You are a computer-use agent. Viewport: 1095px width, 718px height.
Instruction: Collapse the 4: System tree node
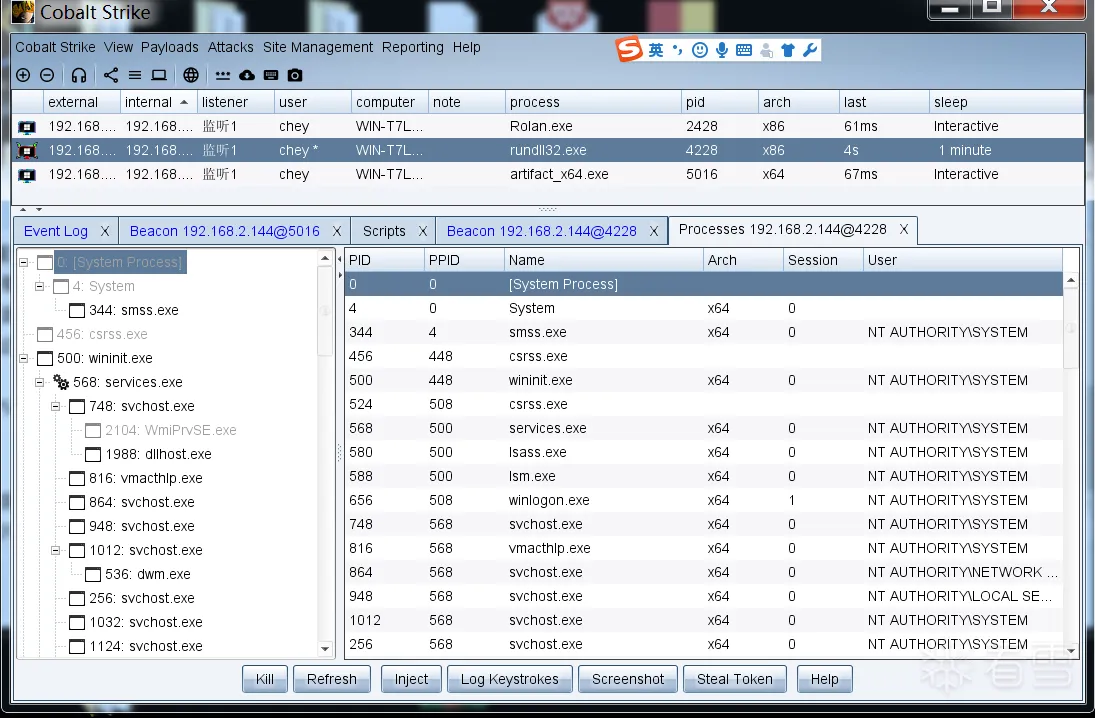(x=39, y=286)
